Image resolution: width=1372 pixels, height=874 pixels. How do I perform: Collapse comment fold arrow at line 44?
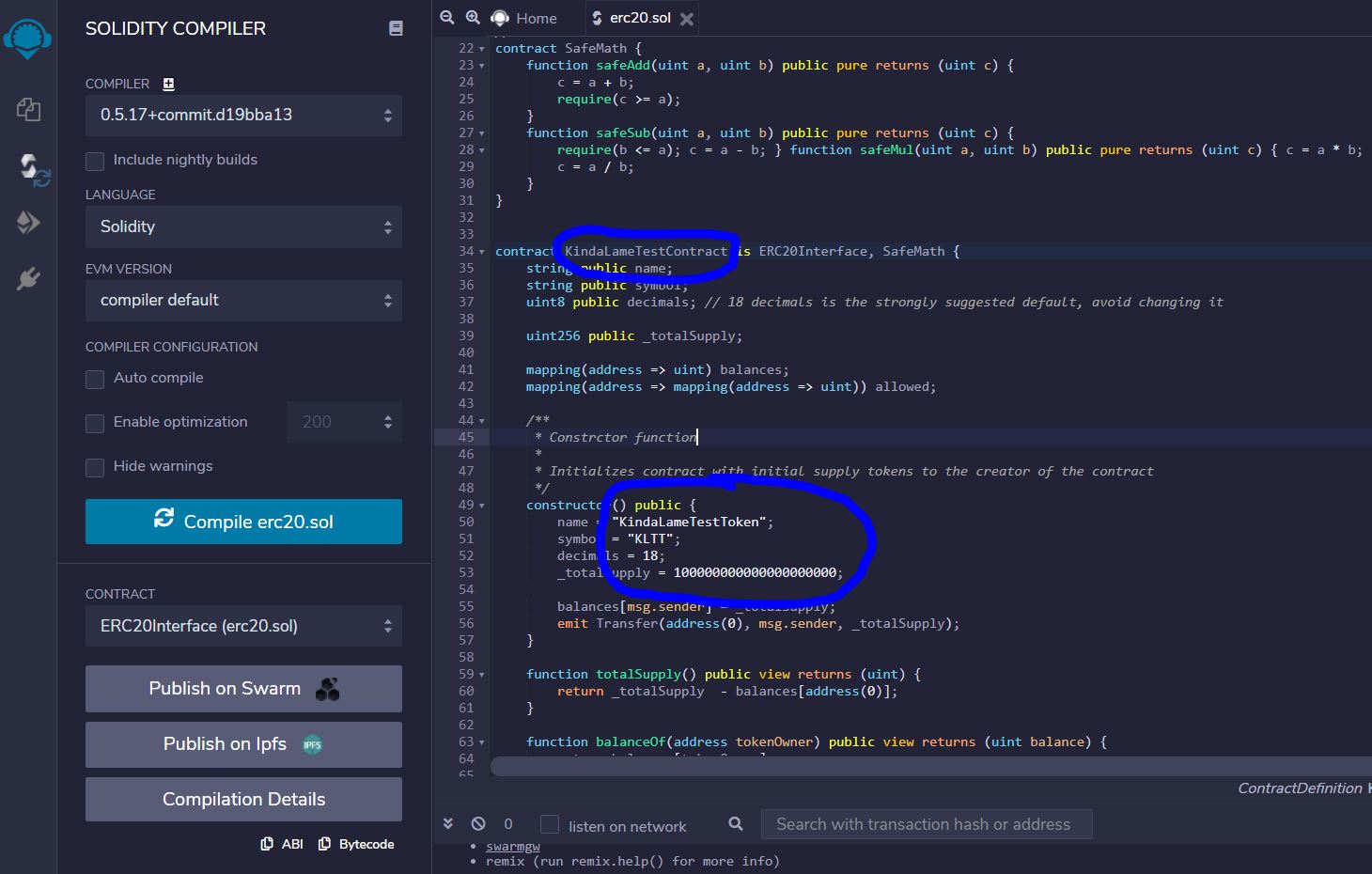pos(482,421)
